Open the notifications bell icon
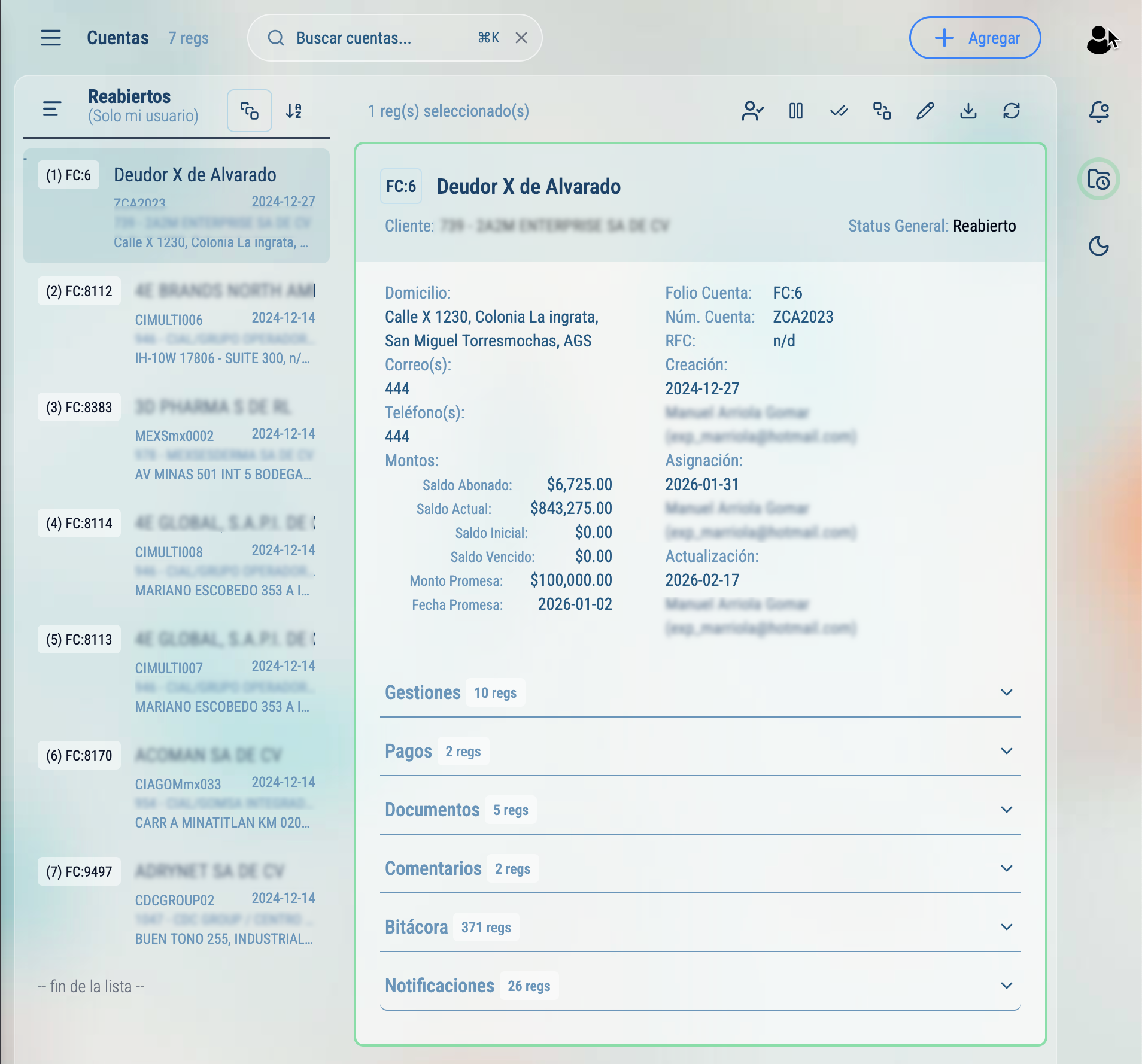Screen dimensions: 1142x1064 point(1098,111)
